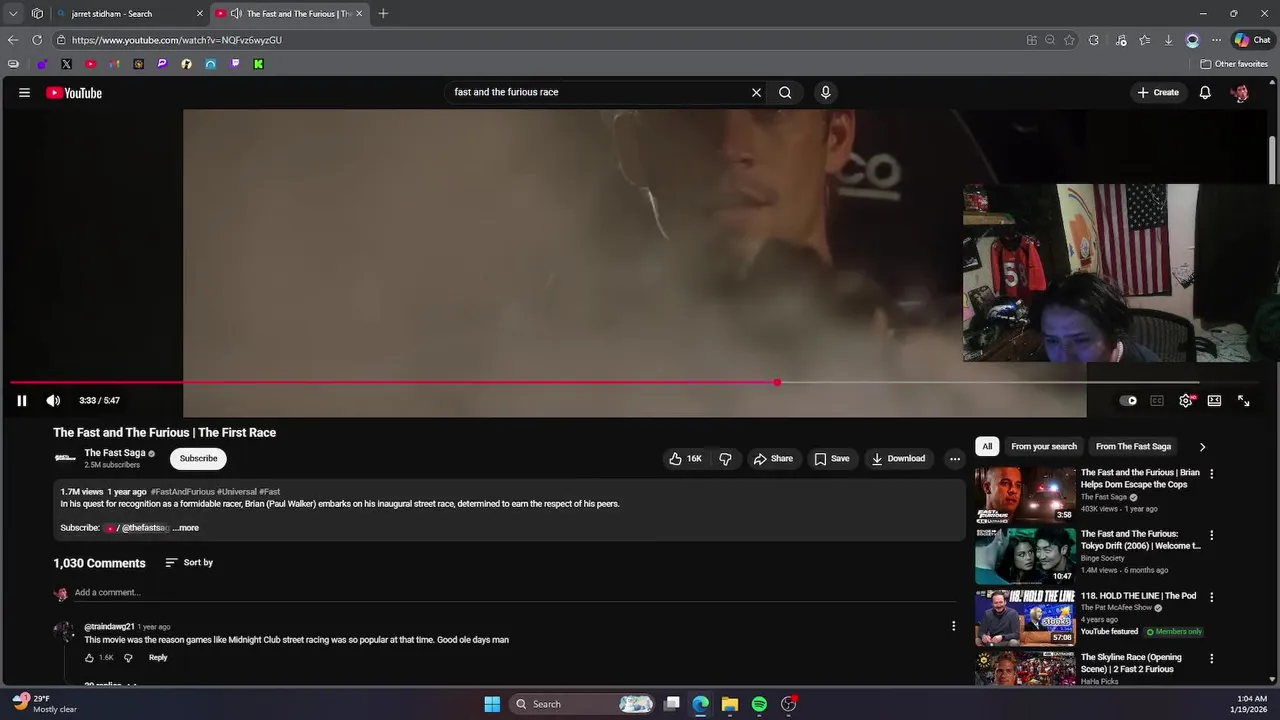Show more filter chips with right arrow
The width and height of the screenshot is (1280, 720).
point(1202,447)
